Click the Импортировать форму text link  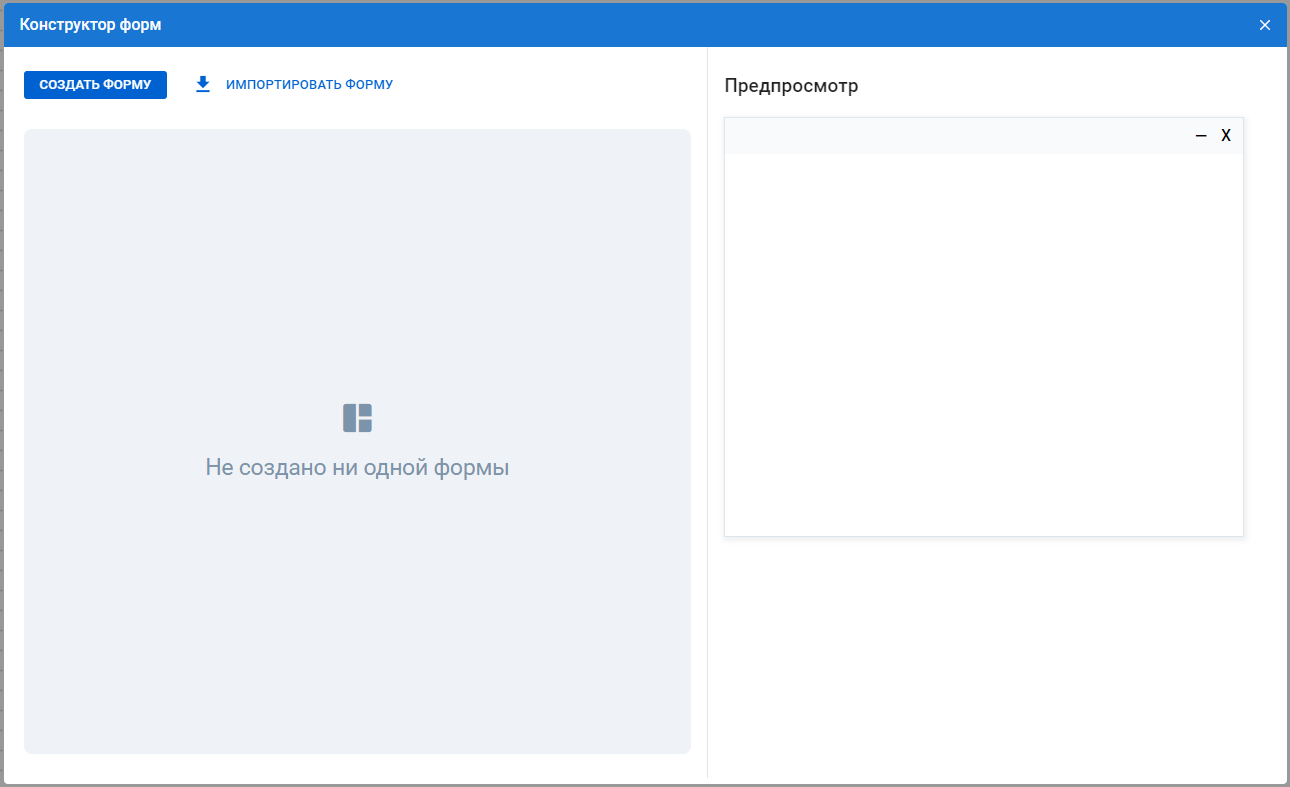(x=309, y=85)
